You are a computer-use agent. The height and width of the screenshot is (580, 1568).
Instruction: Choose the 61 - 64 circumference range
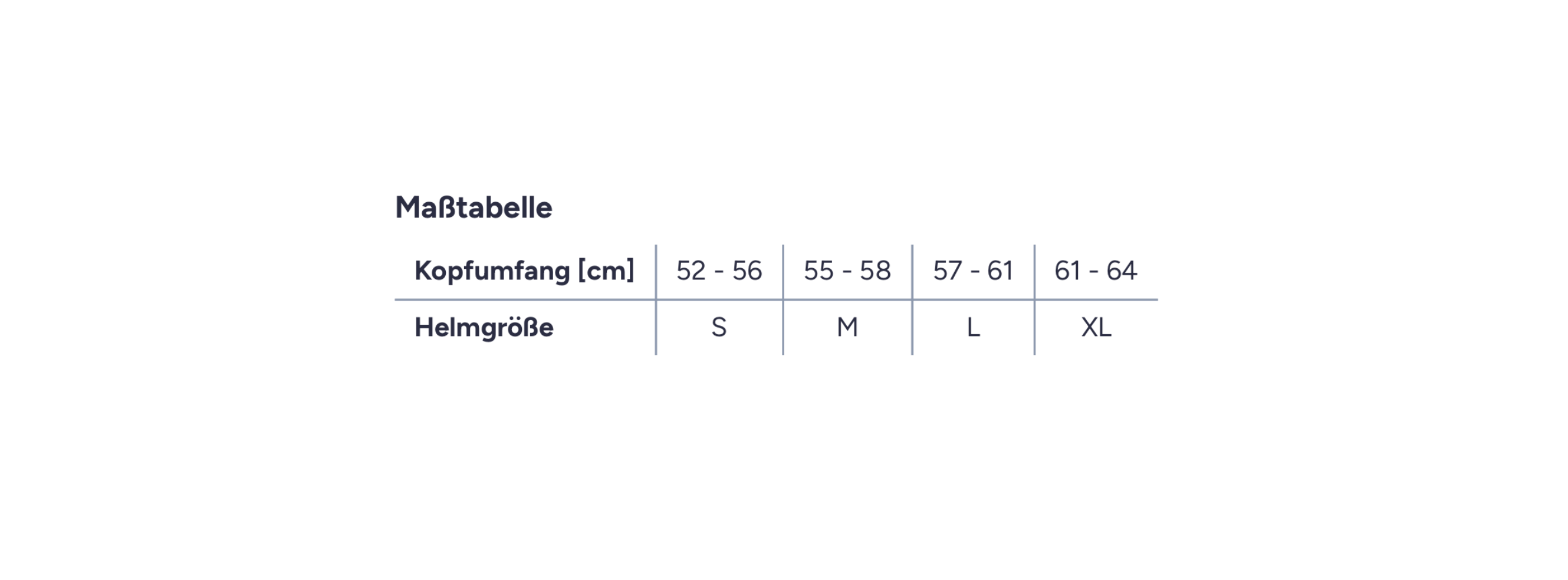tap(1095, 271)
